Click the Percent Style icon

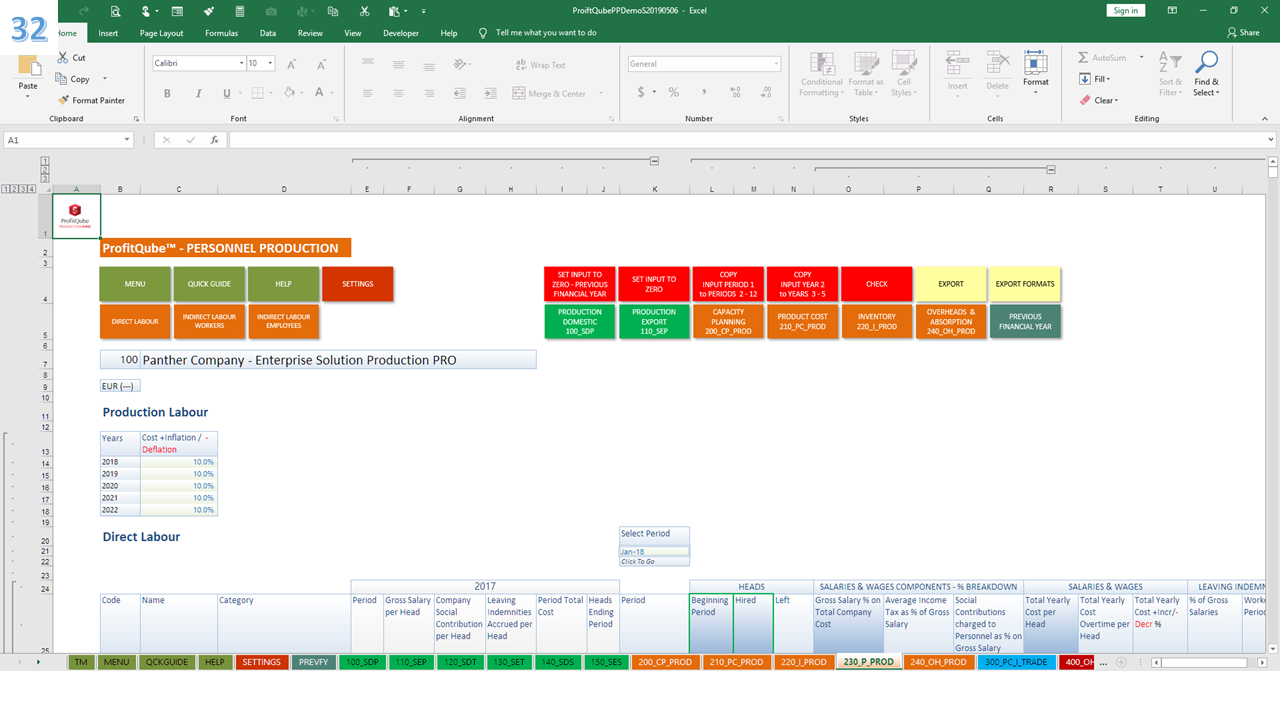pyautogui.click(x=674, y=92)
